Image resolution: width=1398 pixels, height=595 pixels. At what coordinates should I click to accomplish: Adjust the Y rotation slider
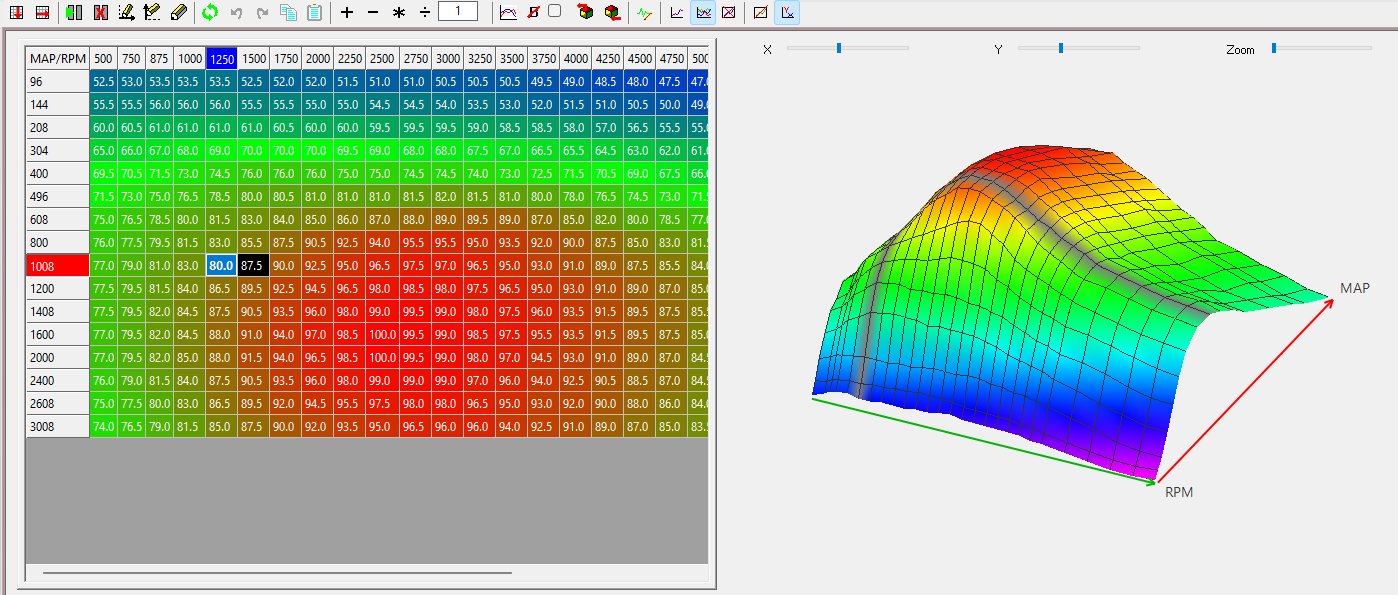1079,47
